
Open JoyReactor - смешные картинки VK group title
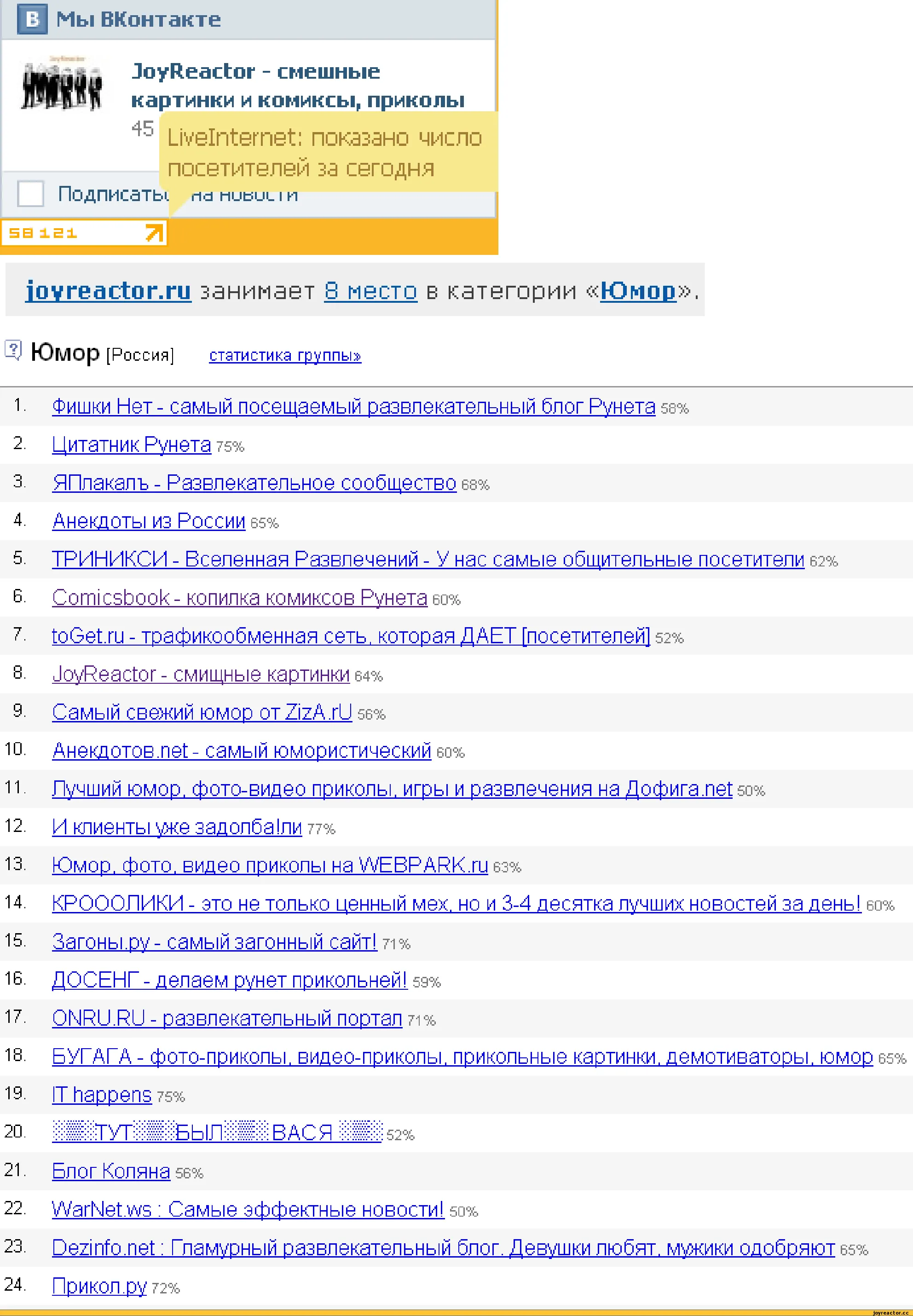[297, 85]
